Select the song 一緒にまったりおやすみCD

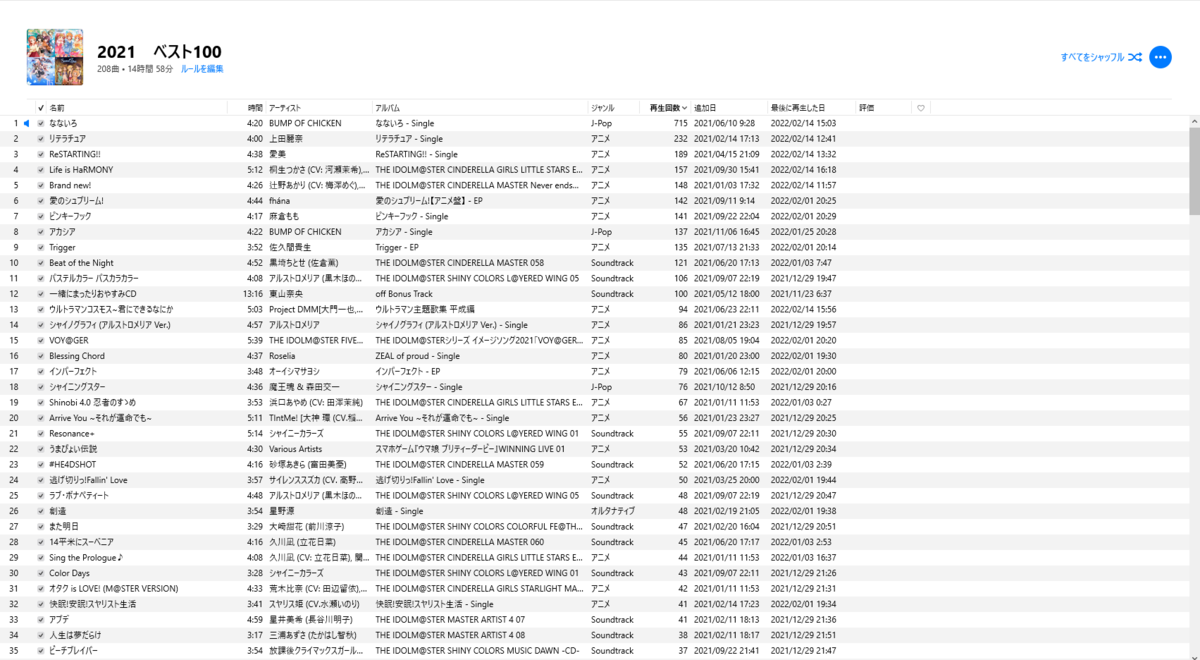(x=92, y=294)
